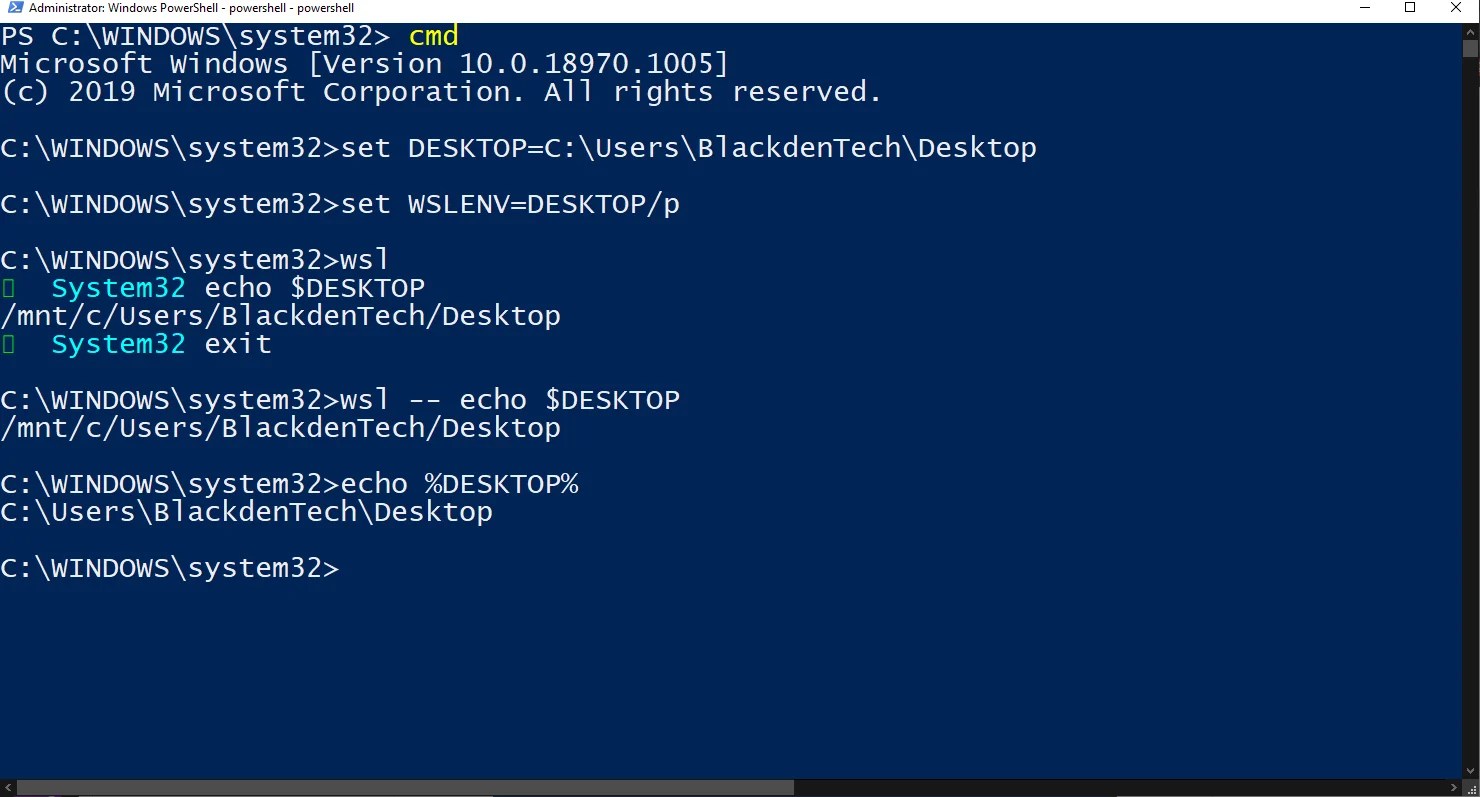Screen dimensions: 1480x797
Task: Click the 'echo %DESKTOP%' command text
Action: [460, 483]
